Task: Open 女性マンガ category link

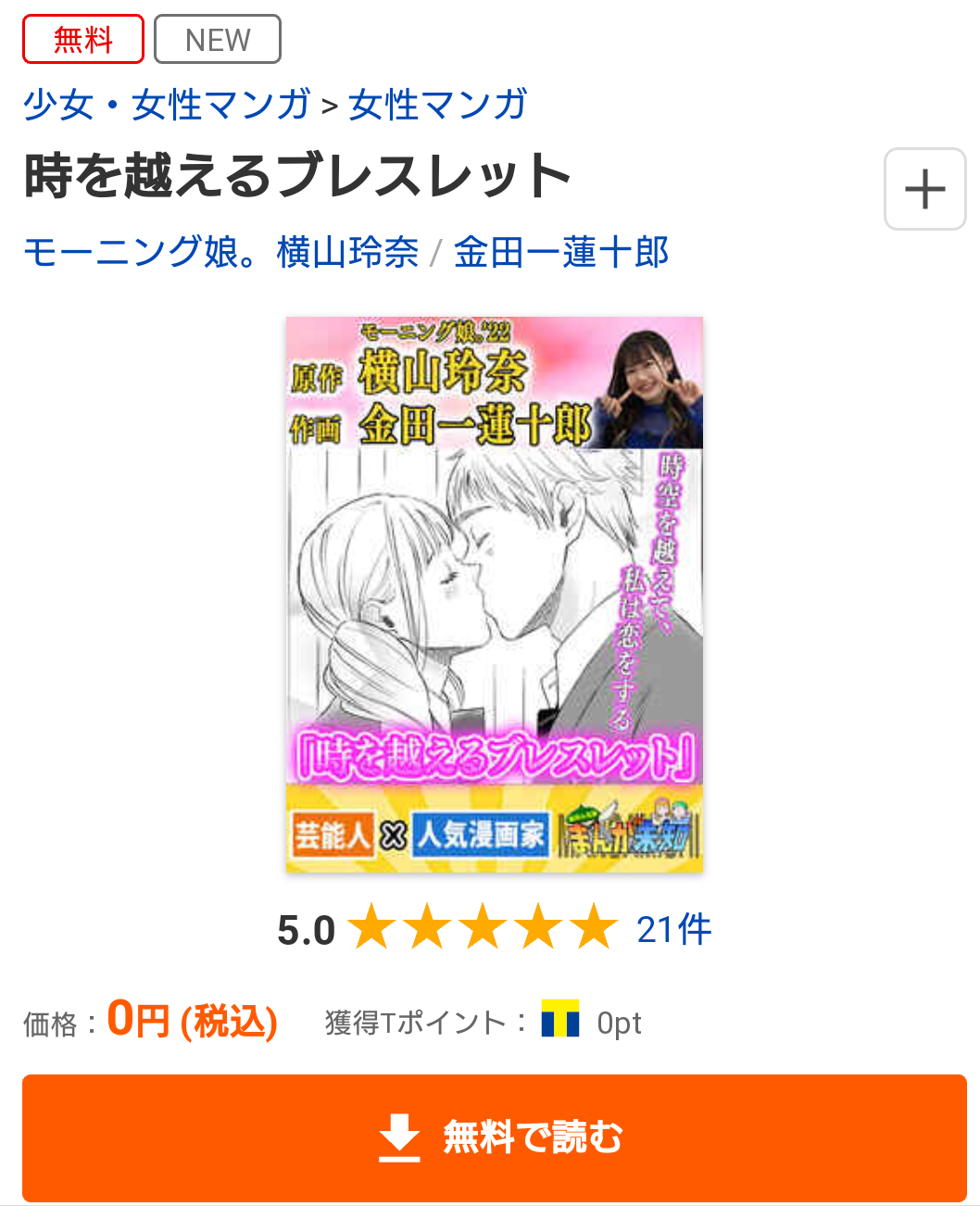Action: [x=438, y=105]
